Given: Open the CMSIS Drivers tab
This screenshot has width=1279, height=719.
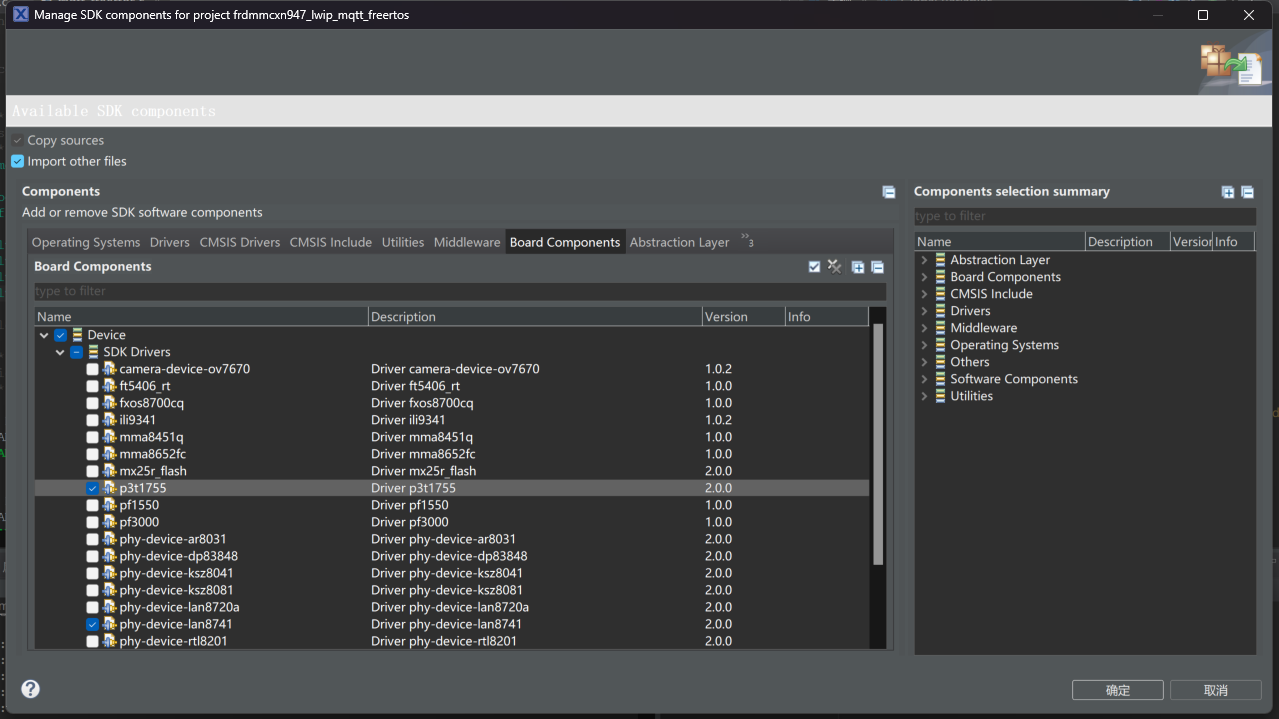Looking at the screenshot, I should [240, 242].
